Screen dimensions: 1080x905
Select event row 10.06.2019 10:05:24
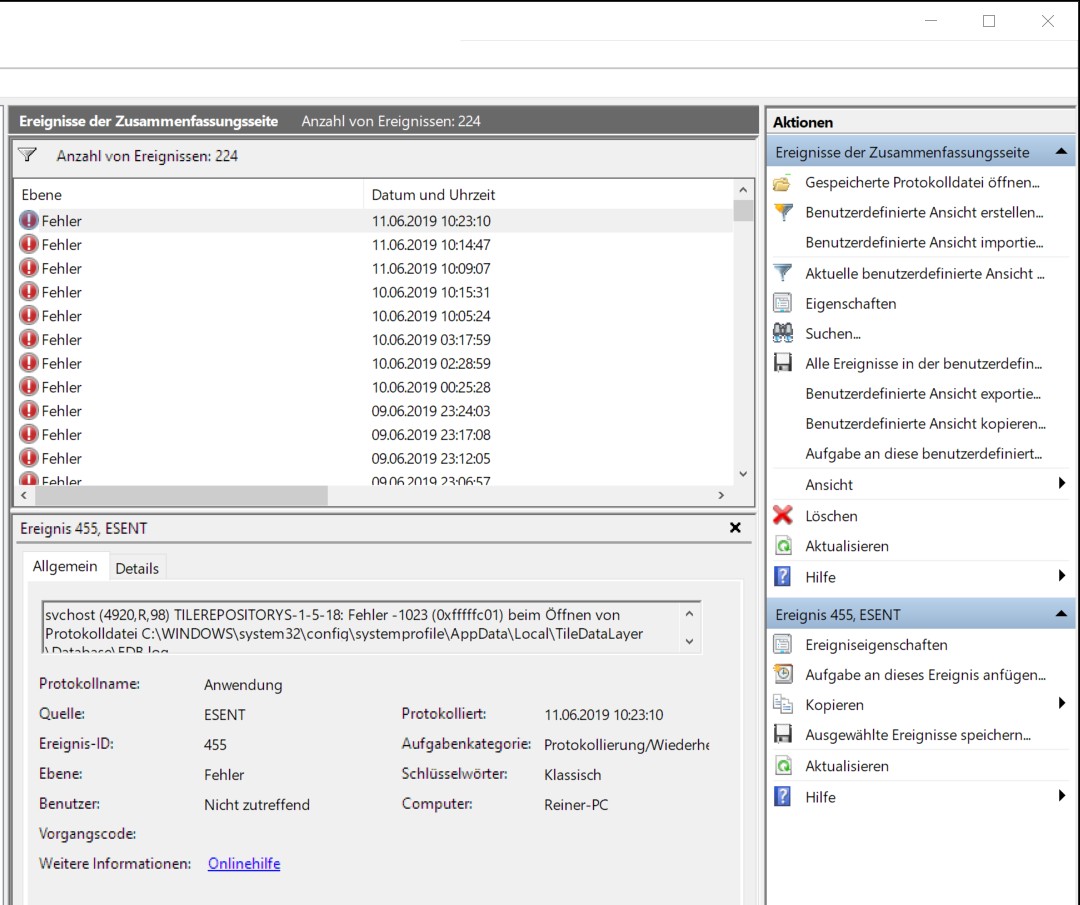374,316
